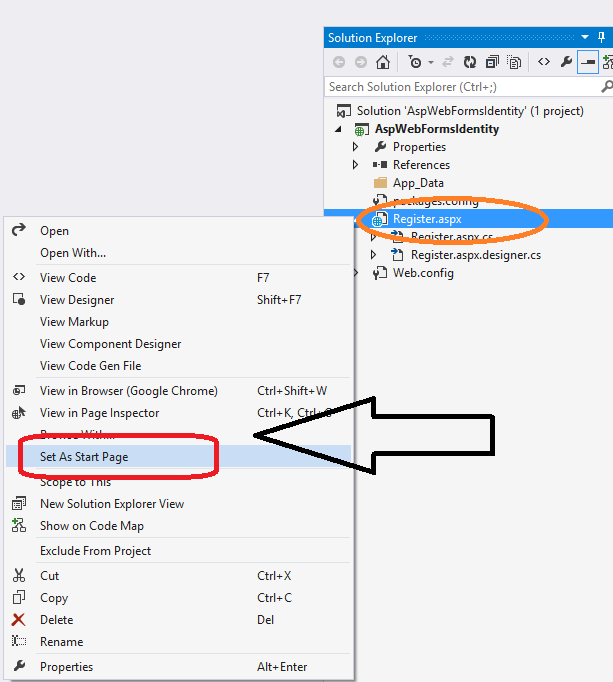
Task: Click the scissors Cut icon
Action: pyautogui.click(x=19, y=575)
